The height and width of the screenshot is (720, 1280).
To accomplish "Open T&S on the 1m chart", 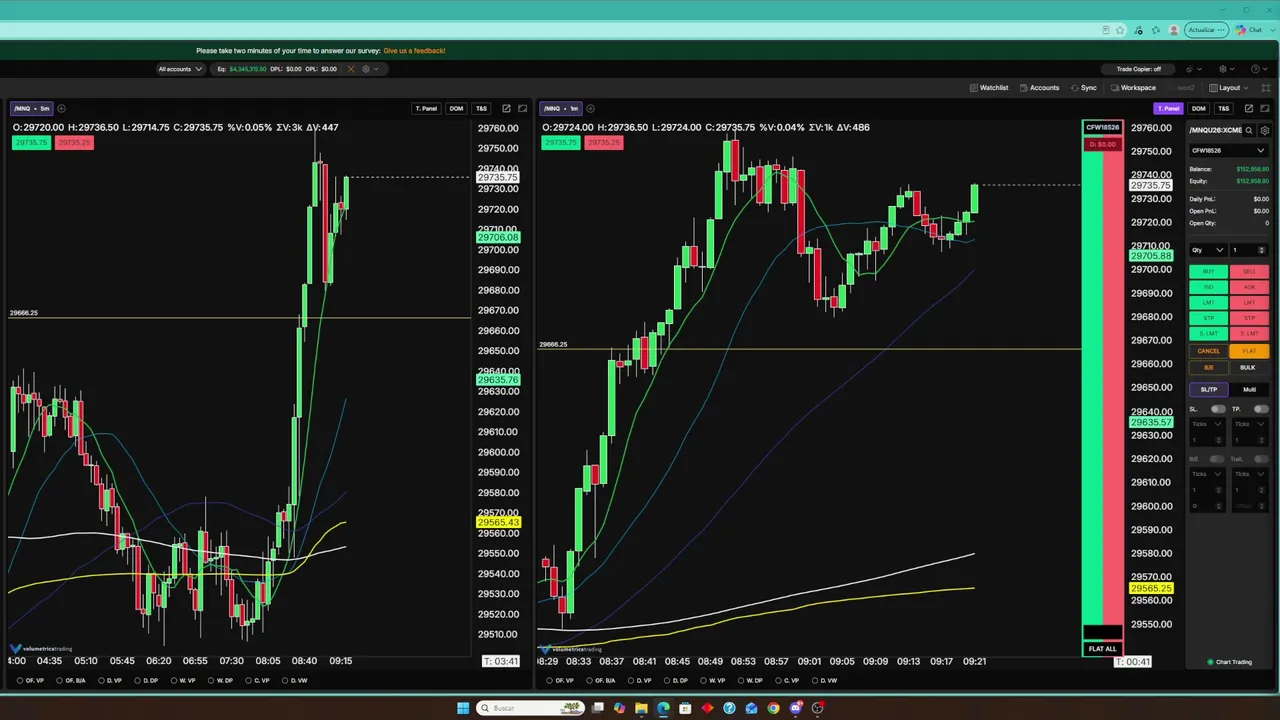I will [x=1223, y=108].
